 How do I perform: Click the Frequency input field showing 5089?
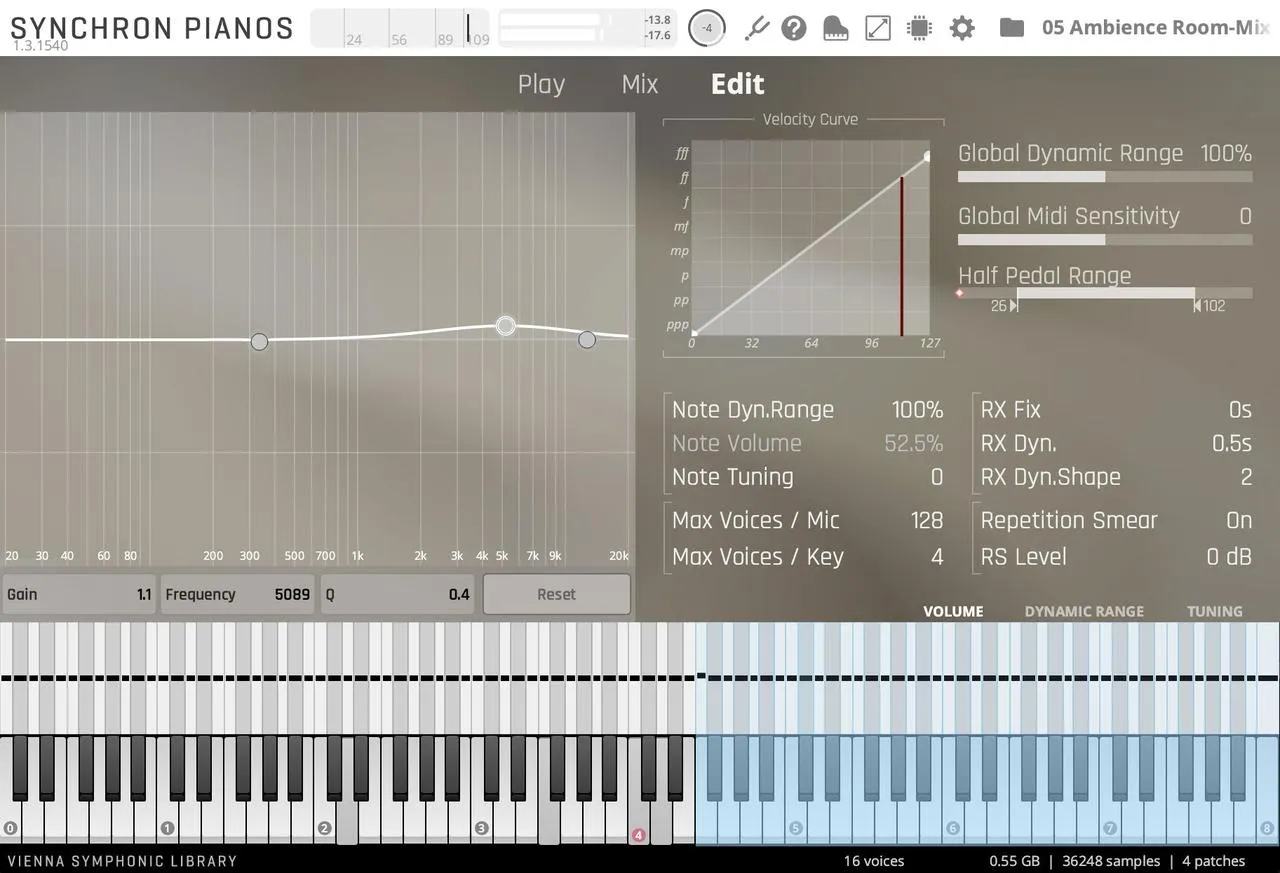click(x=238, y=594)
